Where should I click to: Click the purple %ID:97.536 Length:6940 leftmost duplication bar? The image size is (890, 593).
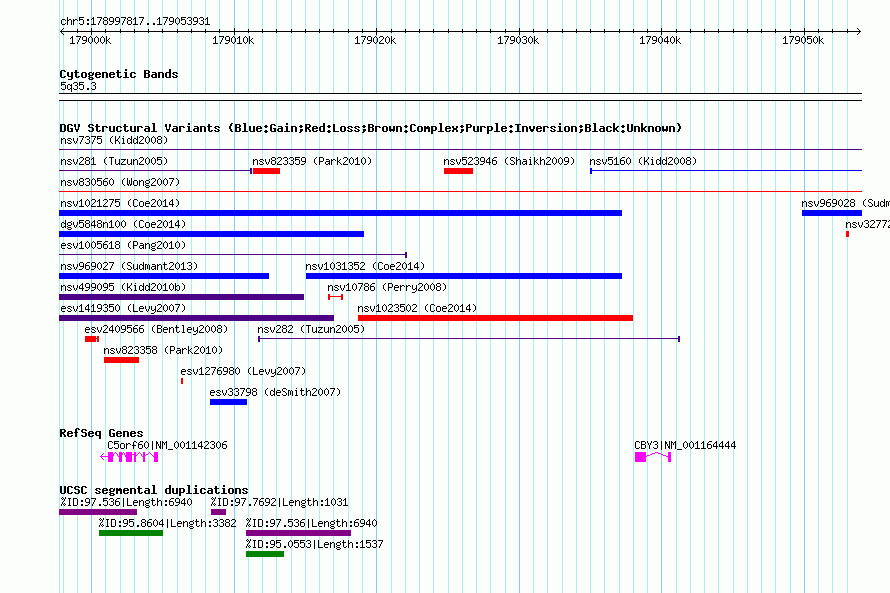[98, 512]
